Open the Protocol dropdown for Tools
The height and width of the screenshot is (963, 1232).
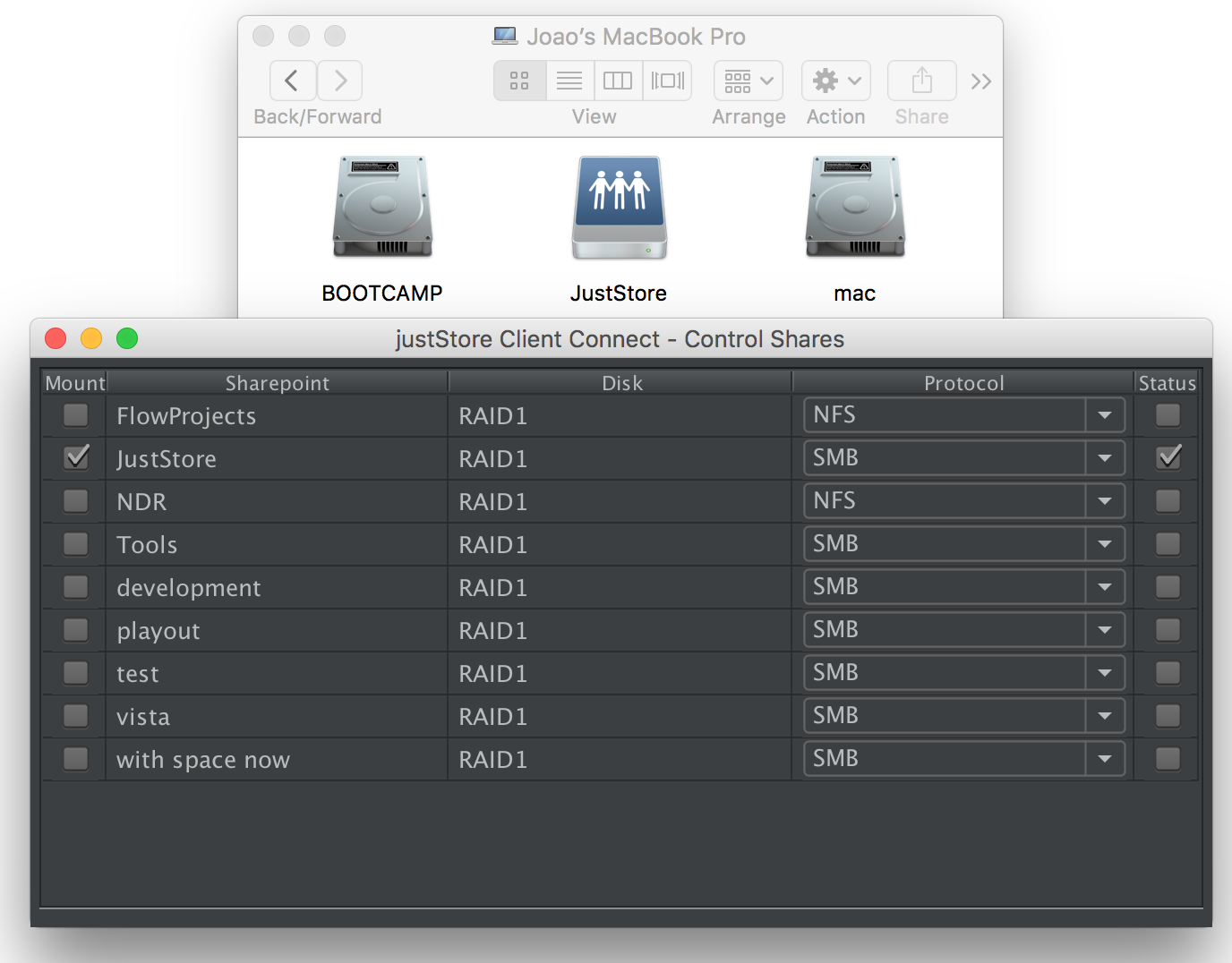point(964,544)
